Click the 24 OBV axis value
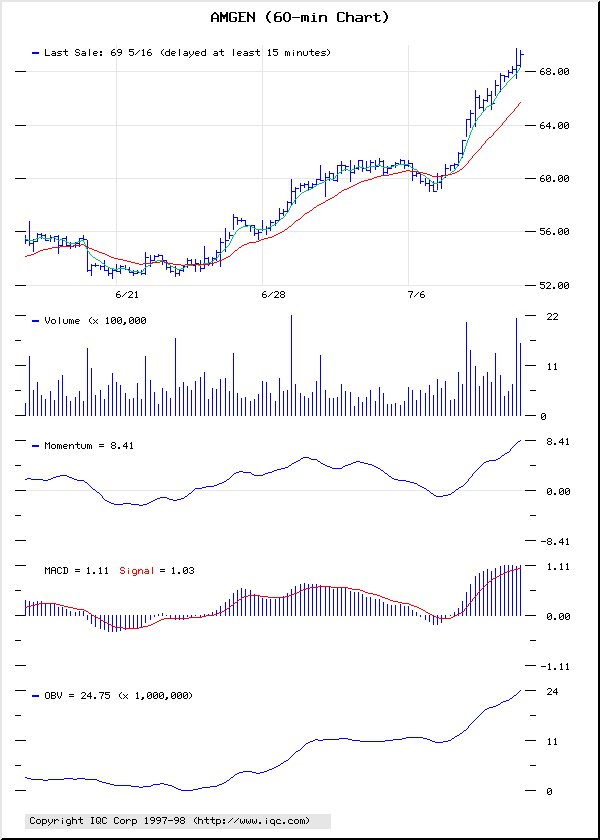Viewport: 600px width, 840px height. pyautogui.click(x=552, y=692)
